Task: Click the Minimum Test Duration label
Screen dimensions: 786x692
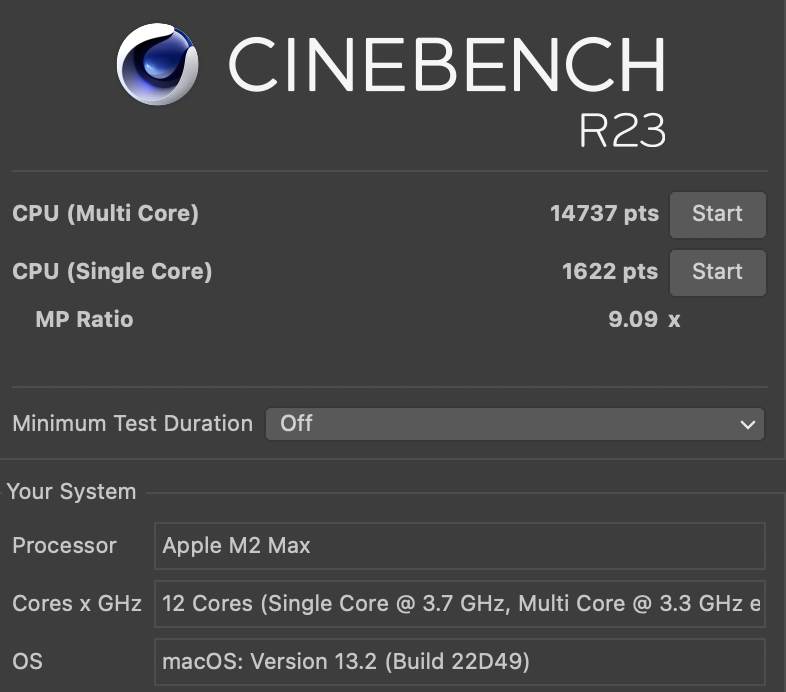Action: (x=132, y=424)
